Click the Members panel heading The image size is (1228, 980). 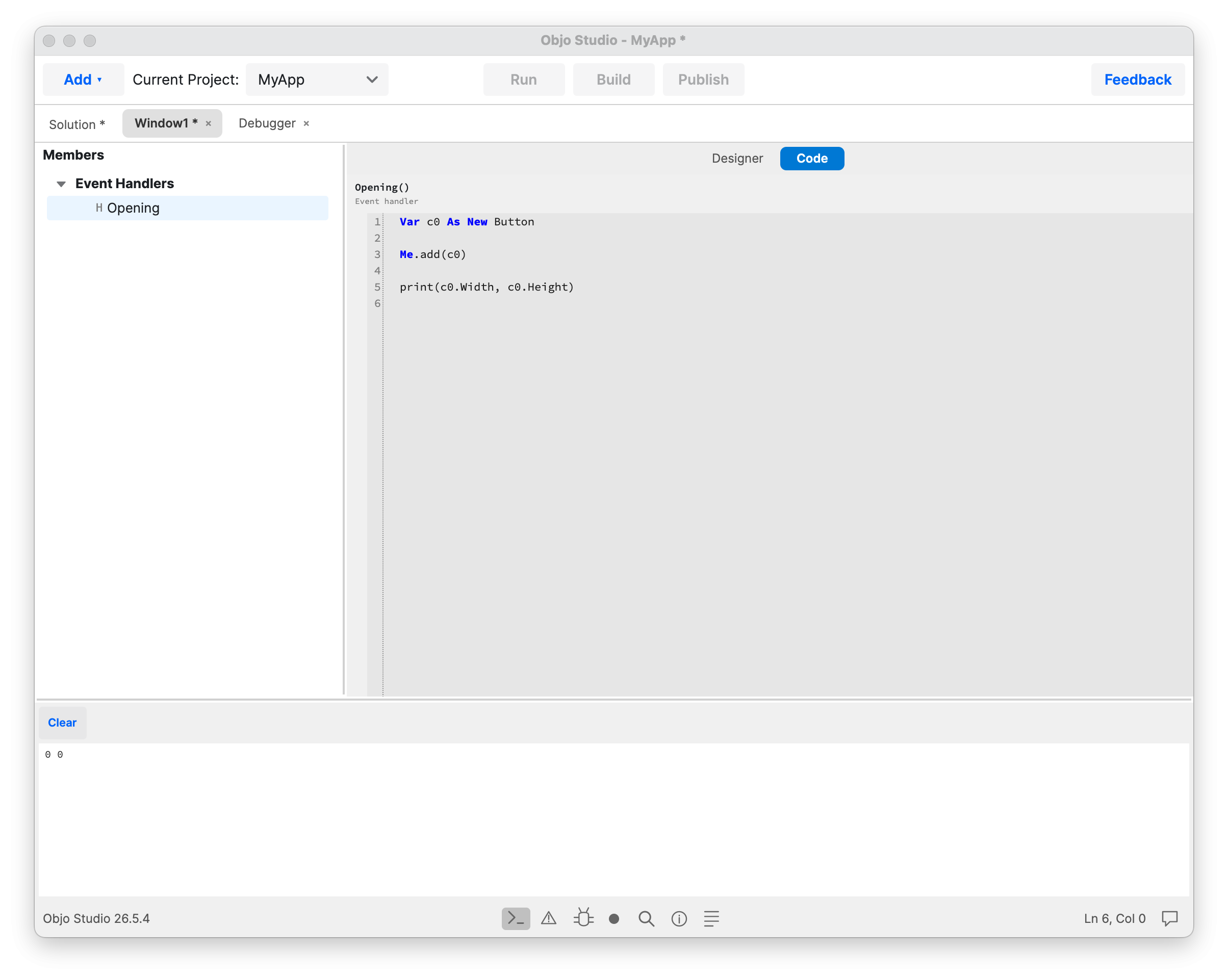click(x=73, y=155)
